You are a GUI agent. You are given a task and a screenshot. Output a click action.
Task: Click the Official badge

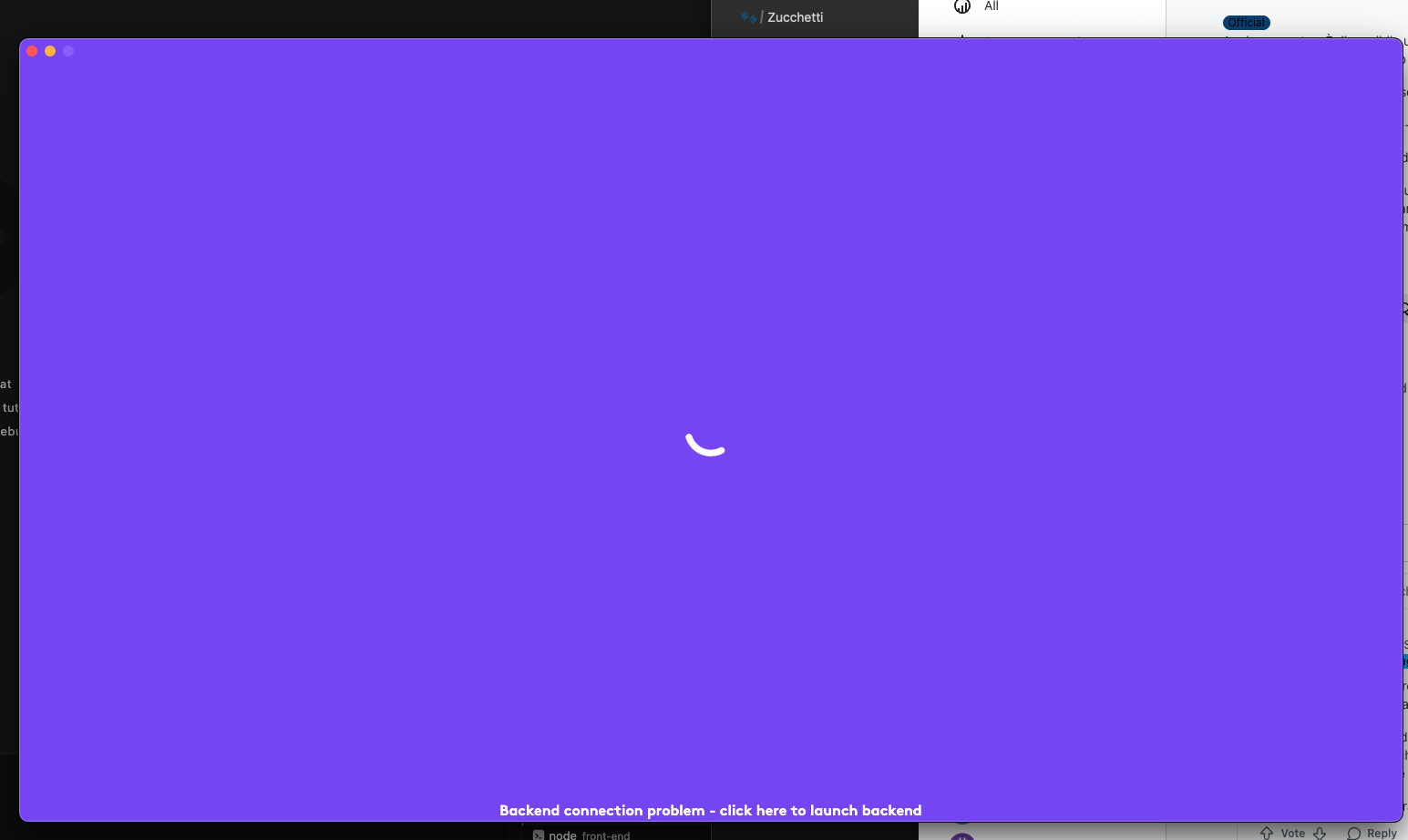[x=1246, y=23]
